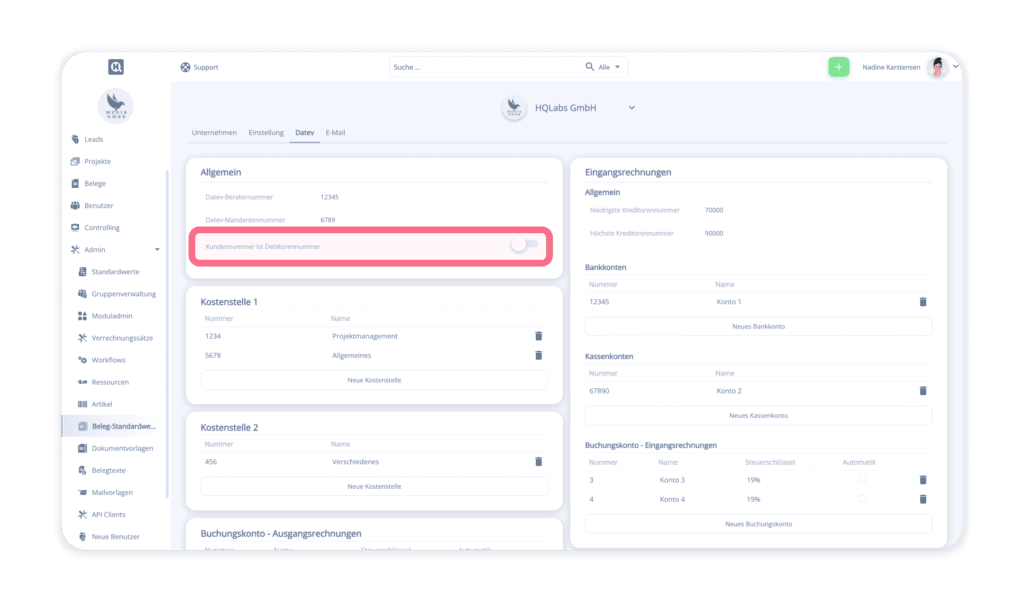This screenshot has height=602, width=1024.
Task: Expand the HQLabs GmbH company dropdown
Action: [x=632, y=108]
